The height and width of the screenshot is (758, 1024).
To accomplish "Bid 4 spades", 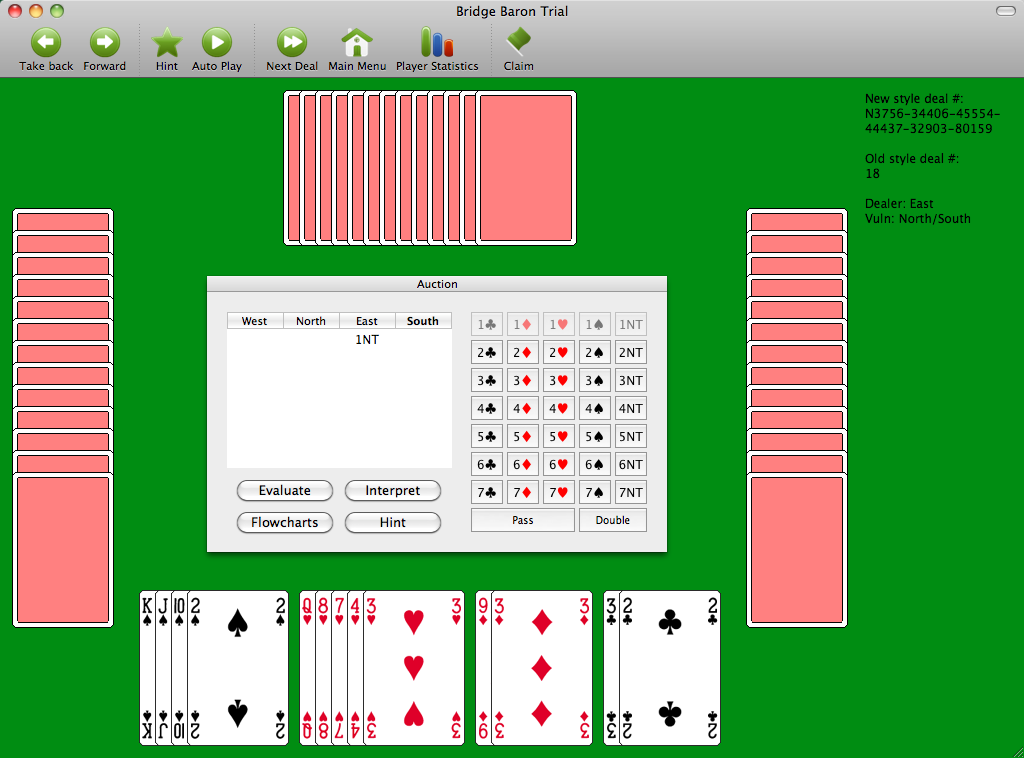I will point(594,409).
